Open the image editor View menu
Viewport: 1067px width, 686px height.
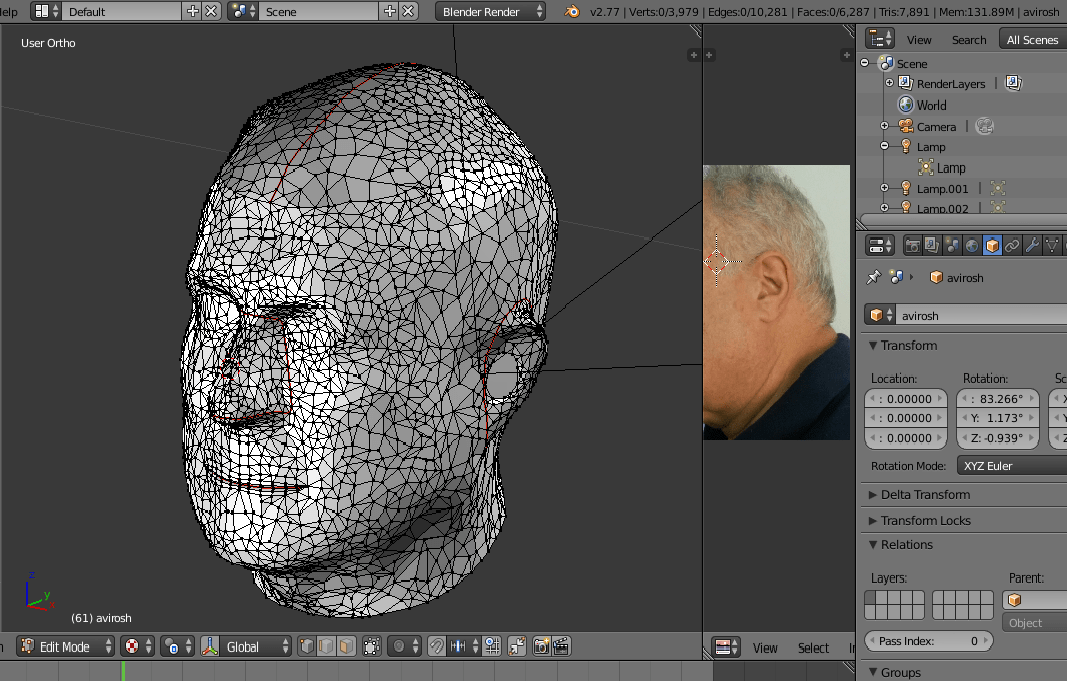click(x=765, y=648)
